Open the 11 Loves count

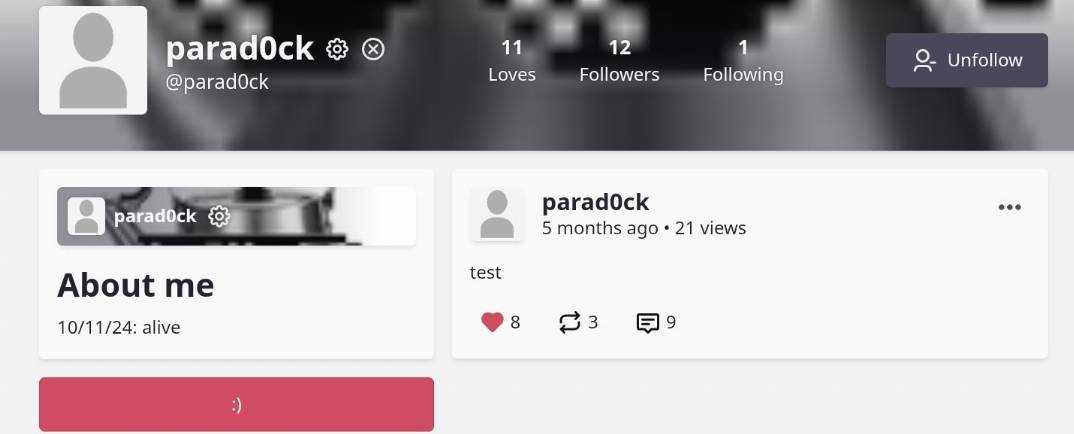pos(512,61)
